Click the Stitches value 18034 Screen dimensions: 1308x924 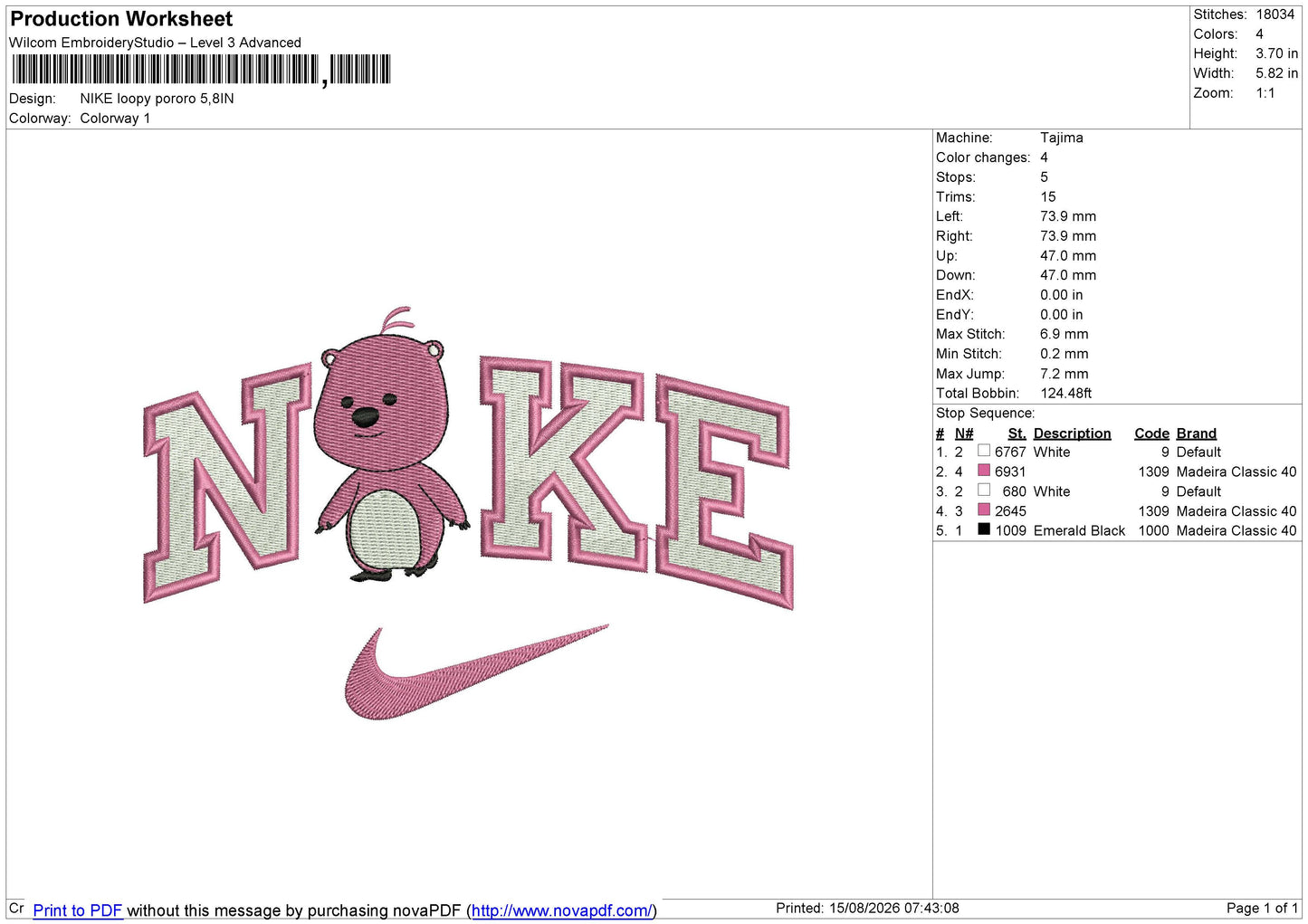1275,14
